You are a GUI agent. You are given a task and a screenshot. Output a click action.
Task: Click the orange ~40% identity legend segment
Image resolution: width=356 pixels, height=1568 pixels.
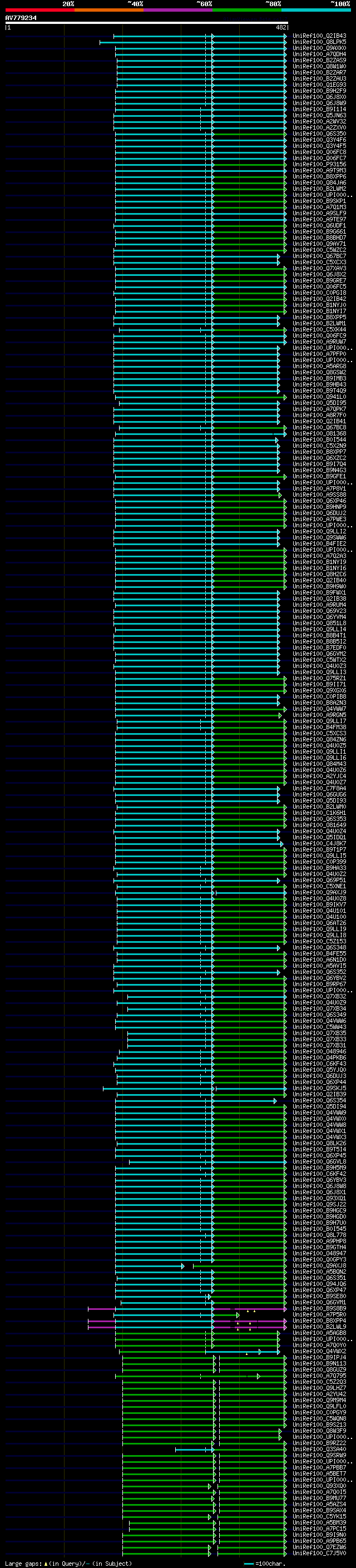pyautogui.click(x=109, y=10)
